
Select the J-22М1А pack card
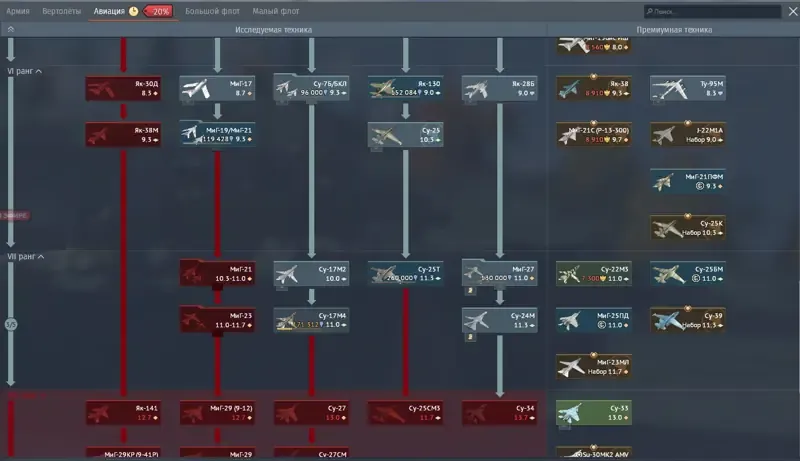688,135
